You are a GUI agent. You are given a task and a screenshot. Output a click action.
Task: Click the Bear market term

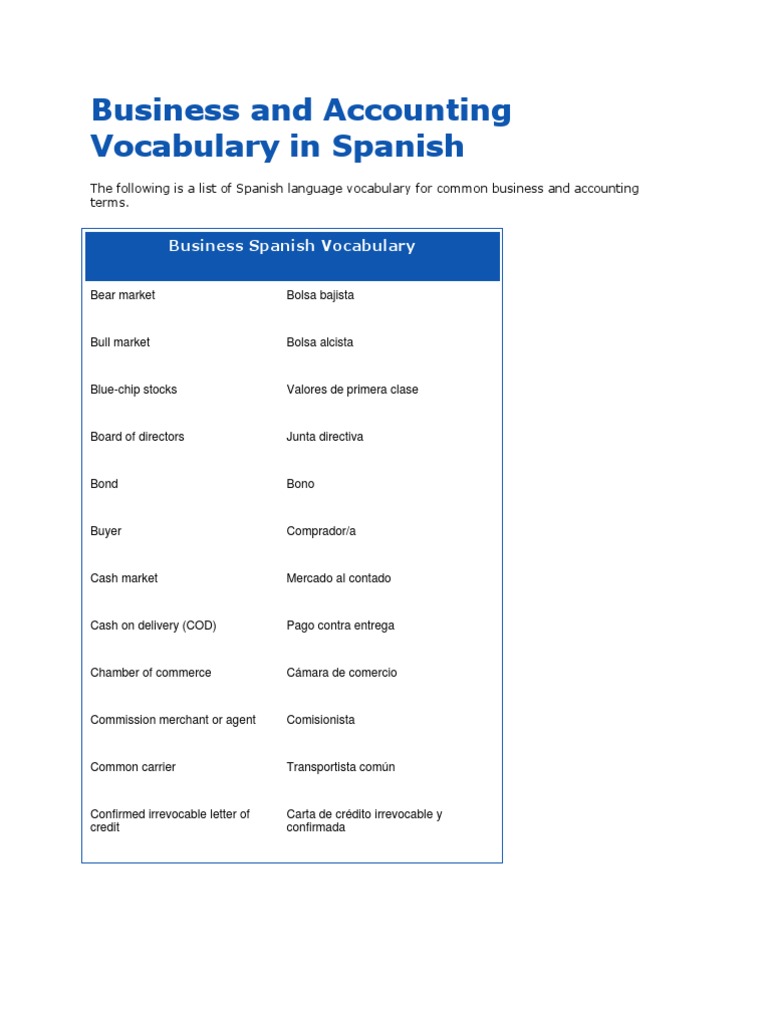(123, 295)
